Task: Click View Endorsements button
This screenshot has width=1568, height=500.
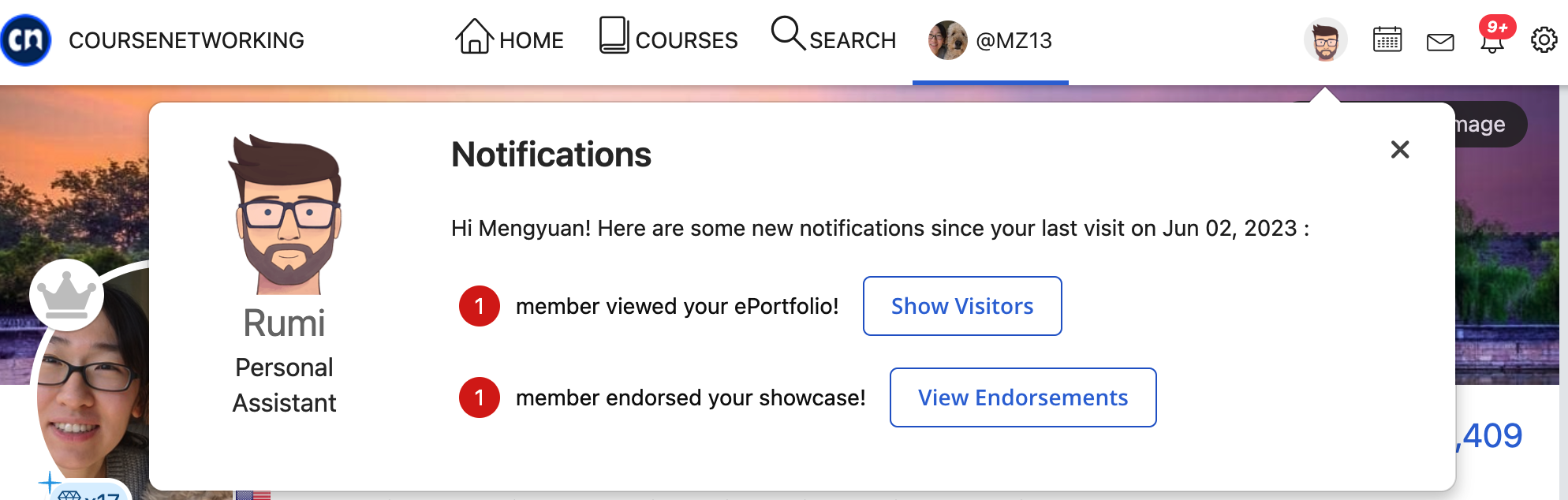Action: coord(1023,397)
